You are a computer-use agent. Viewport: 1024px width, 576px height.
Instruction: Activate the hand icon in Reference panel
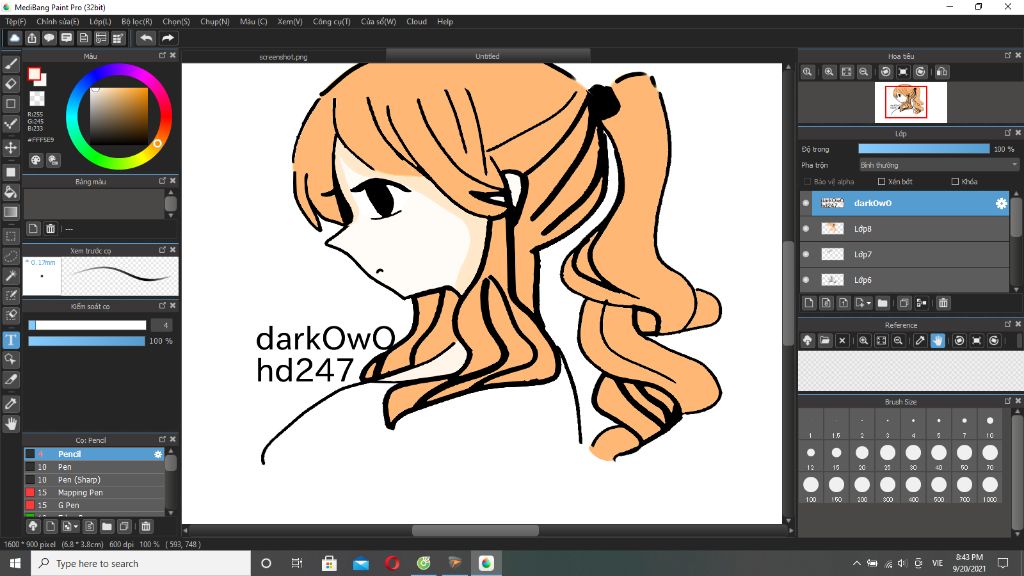[937, 341]
